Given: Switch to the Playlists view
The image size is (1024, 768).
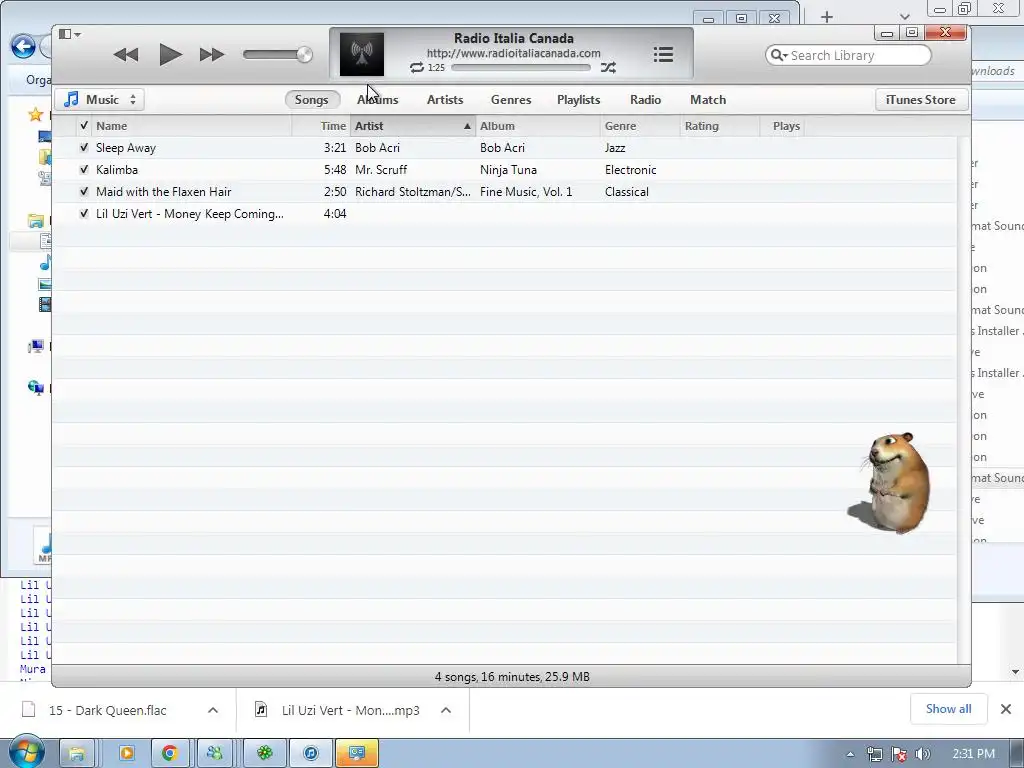Looking at the screenshot, I should 578,100.
